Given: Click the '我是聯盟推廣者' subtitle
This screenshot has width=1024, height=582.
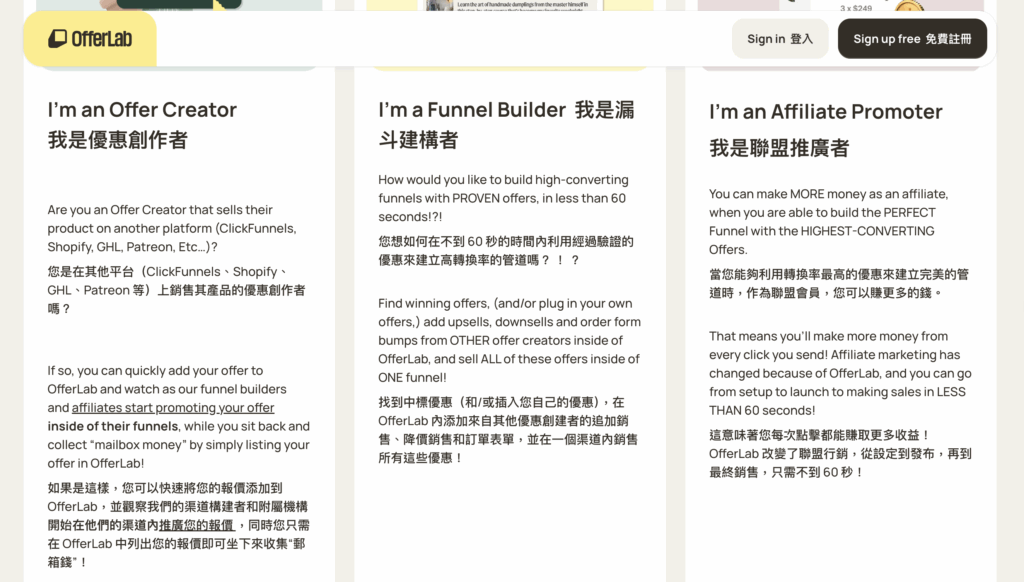Looking at the screenshot, I should click(779, 148).
